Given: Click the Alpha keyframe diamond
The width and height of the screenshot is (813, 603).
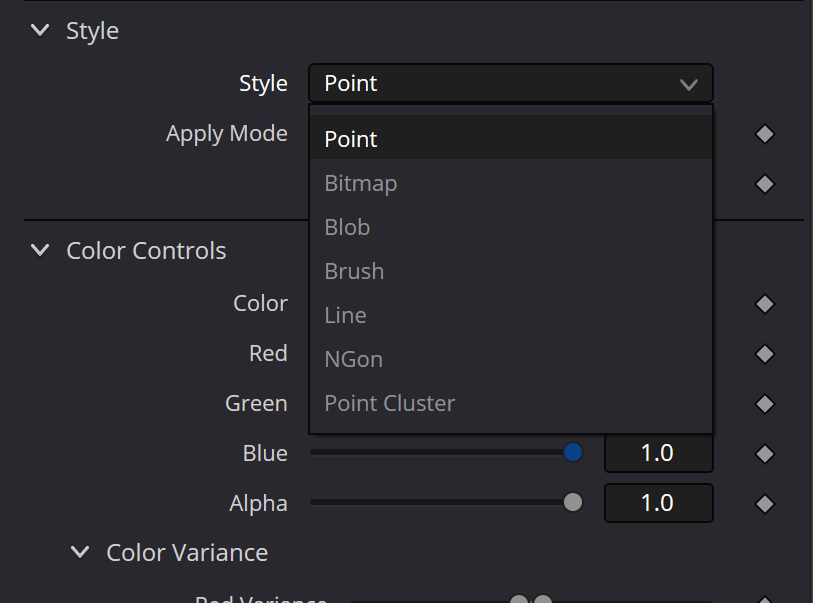Looking at the screenshot, I should coord(765,504).
